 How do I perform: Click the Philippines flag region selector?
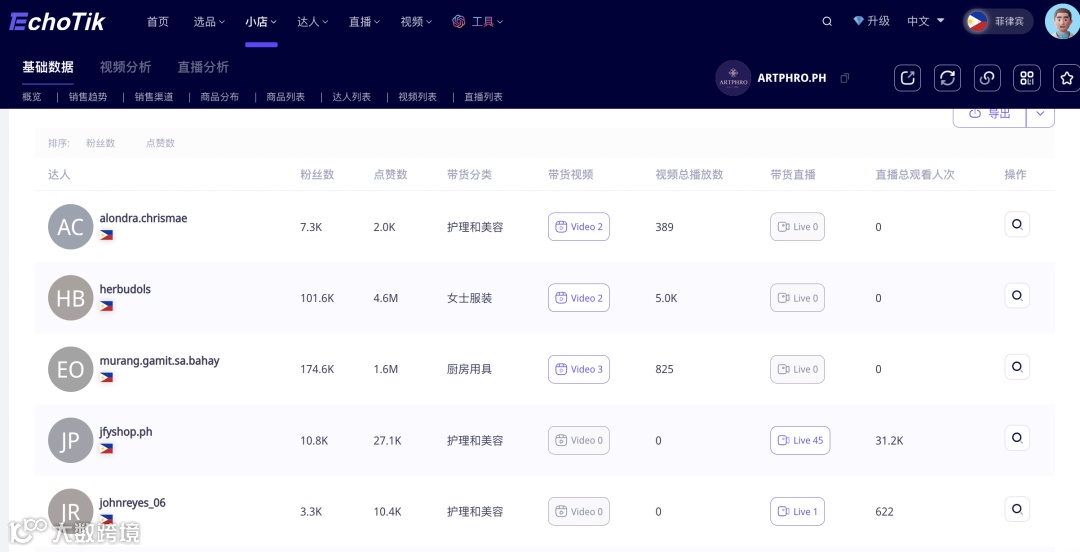coord(998,21)
